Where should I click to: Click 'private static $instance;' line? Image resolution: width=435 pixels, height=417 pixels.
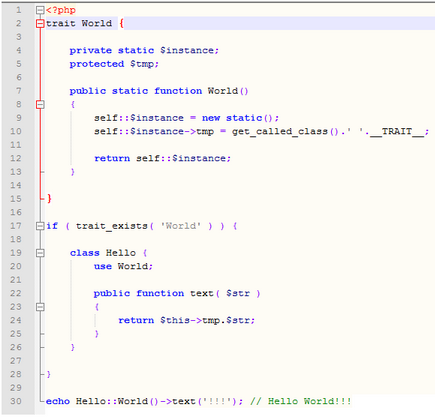(x=144, y=50)
